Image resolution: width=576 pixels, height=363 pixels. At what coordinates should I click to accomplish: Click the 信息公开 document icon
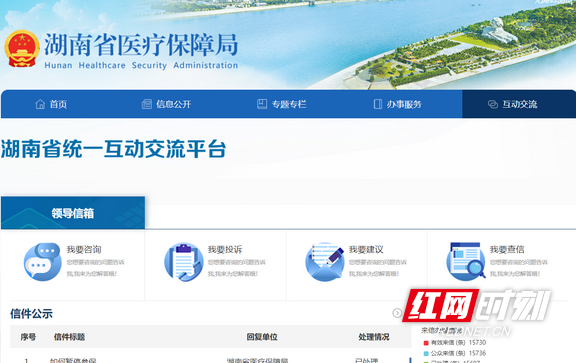tap(147, 104)
